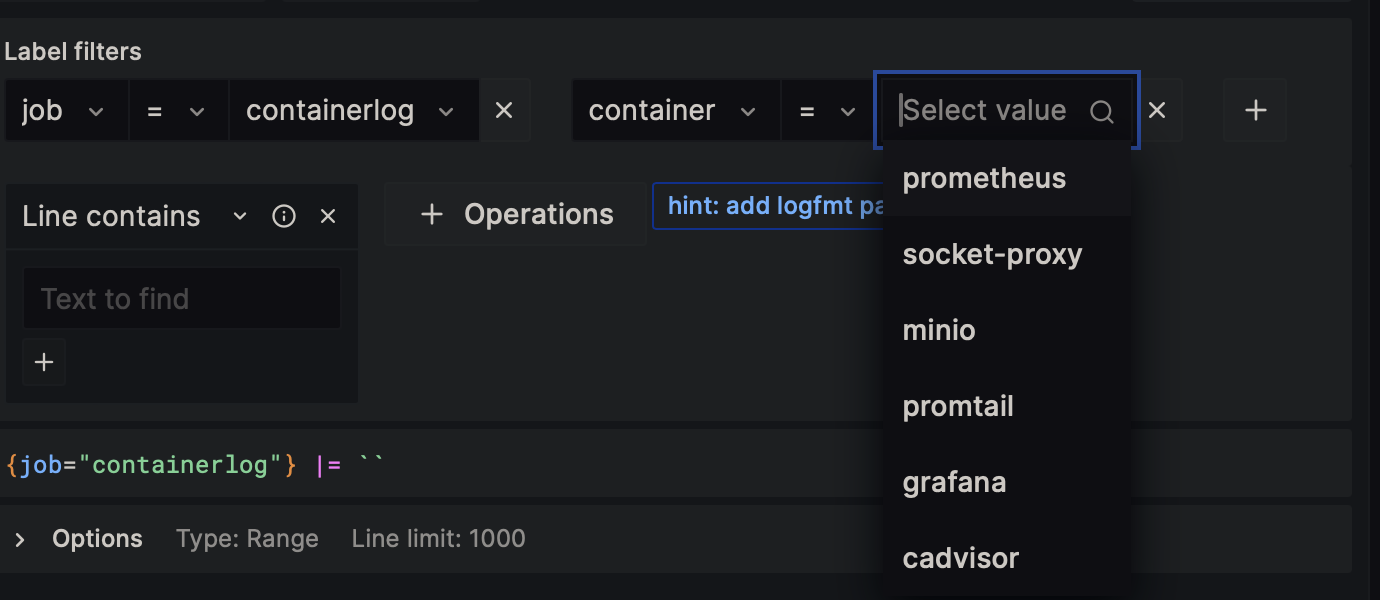1380x600 pixels.
Task: Remove the container label filter
Action: point(1157,110)
